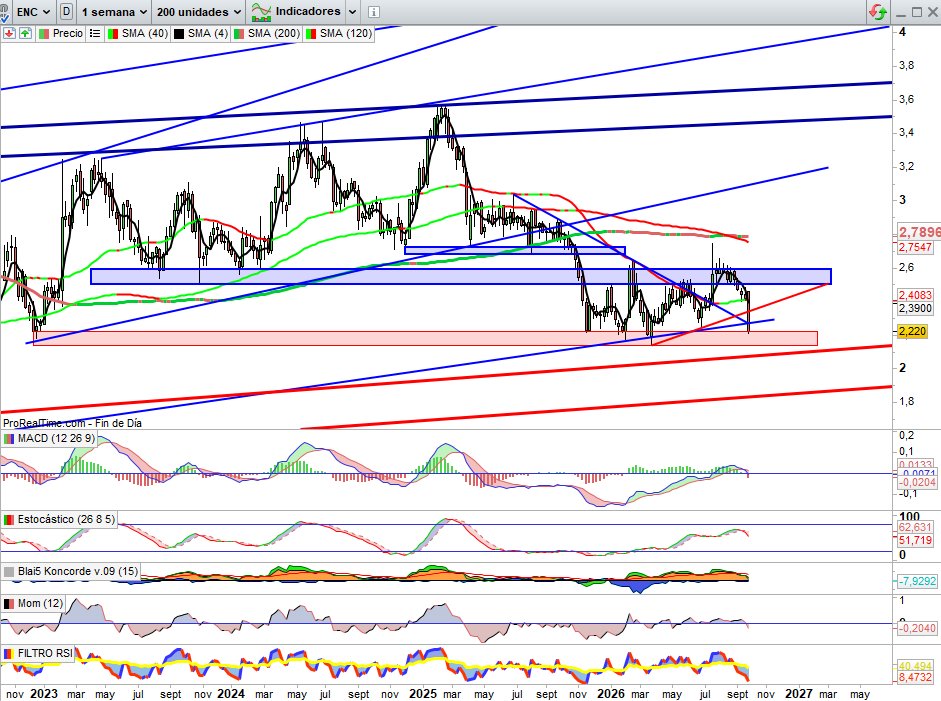The image size is (941, 701).
Task: Click the 2,4083 value on the price axis
Action: click(x=915, y=295)
